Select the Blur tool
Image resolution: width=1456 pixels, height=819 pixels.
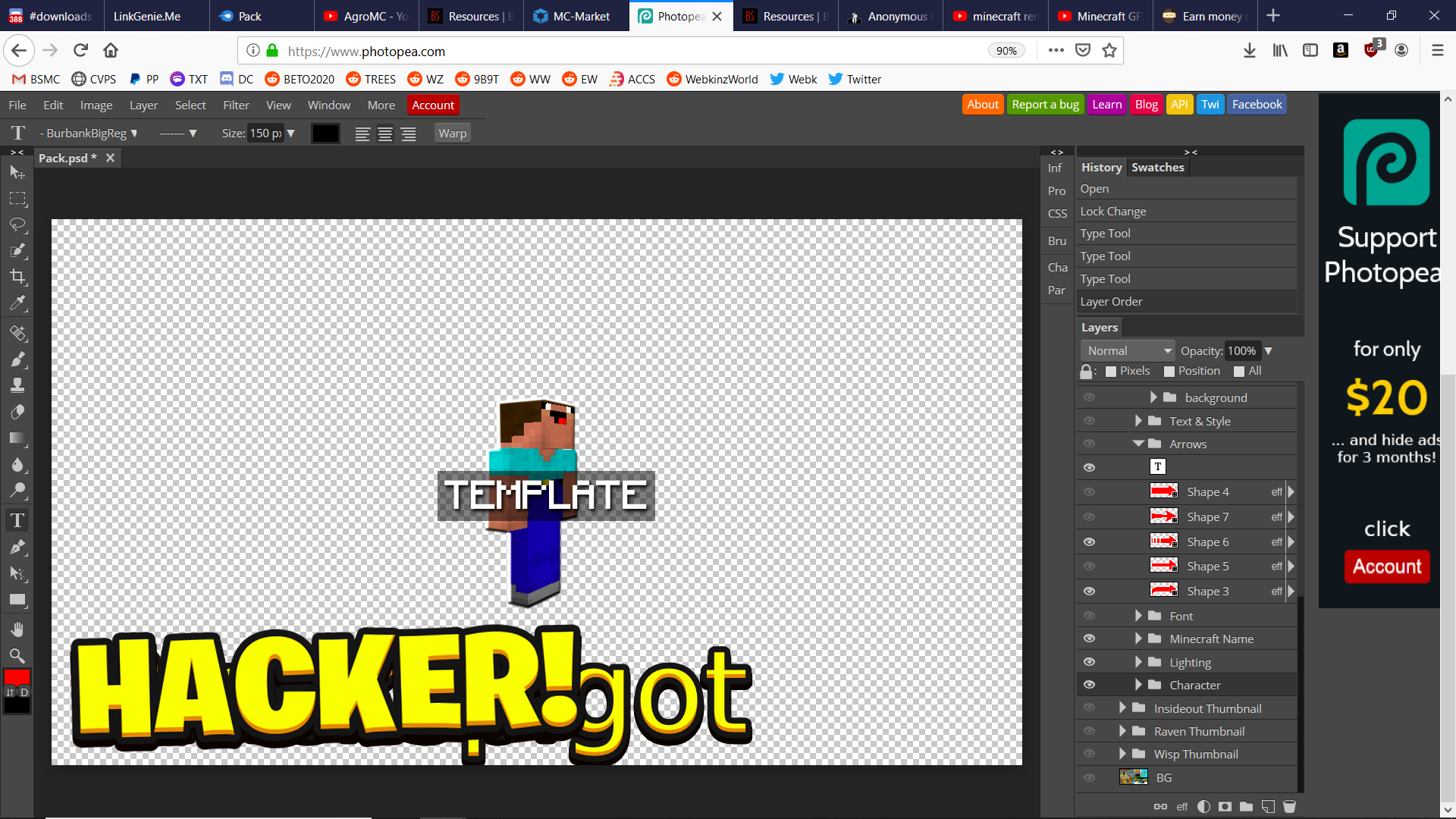pos(17,464)
